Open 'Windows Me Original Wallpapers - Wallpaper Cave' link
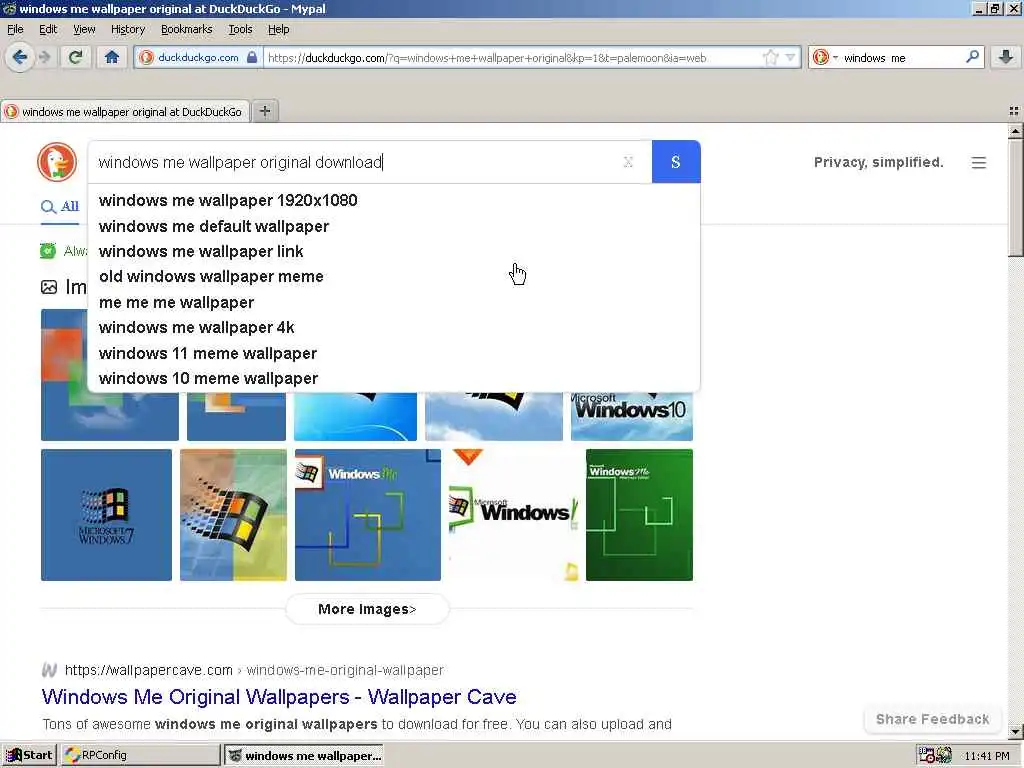This screenshot has height=768, width=1024. [x=279, y=697]
